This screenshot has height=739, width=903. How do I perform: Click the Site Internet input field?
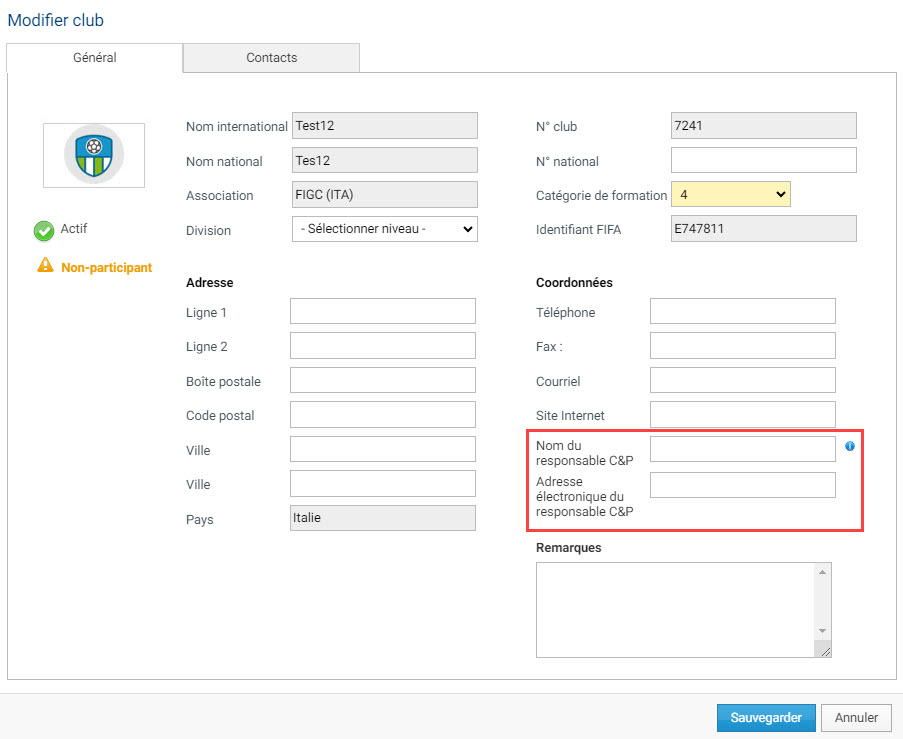coord(743,415)
